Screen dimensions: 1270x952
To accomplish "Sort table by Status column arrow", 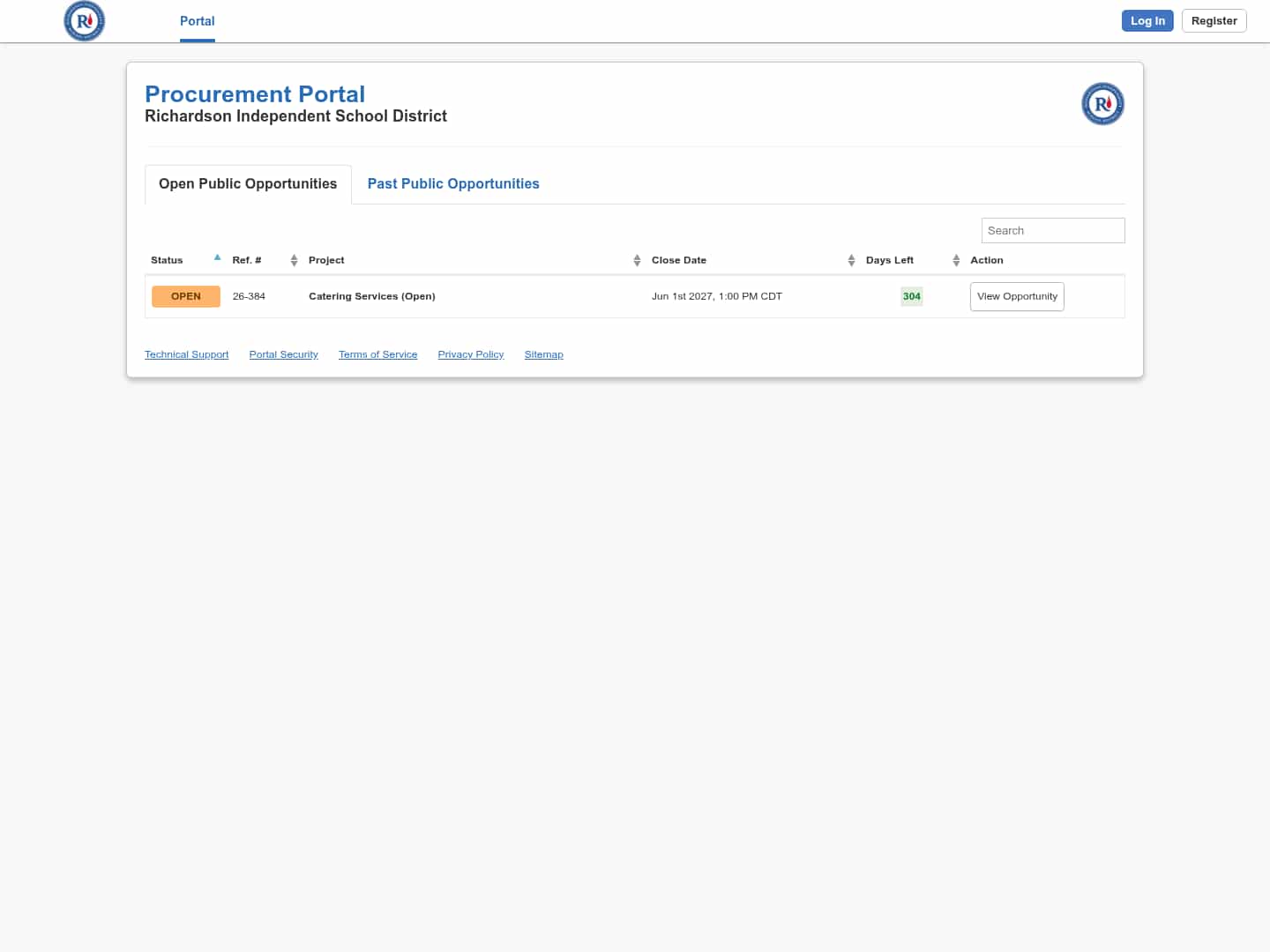I will click(217, 258).
